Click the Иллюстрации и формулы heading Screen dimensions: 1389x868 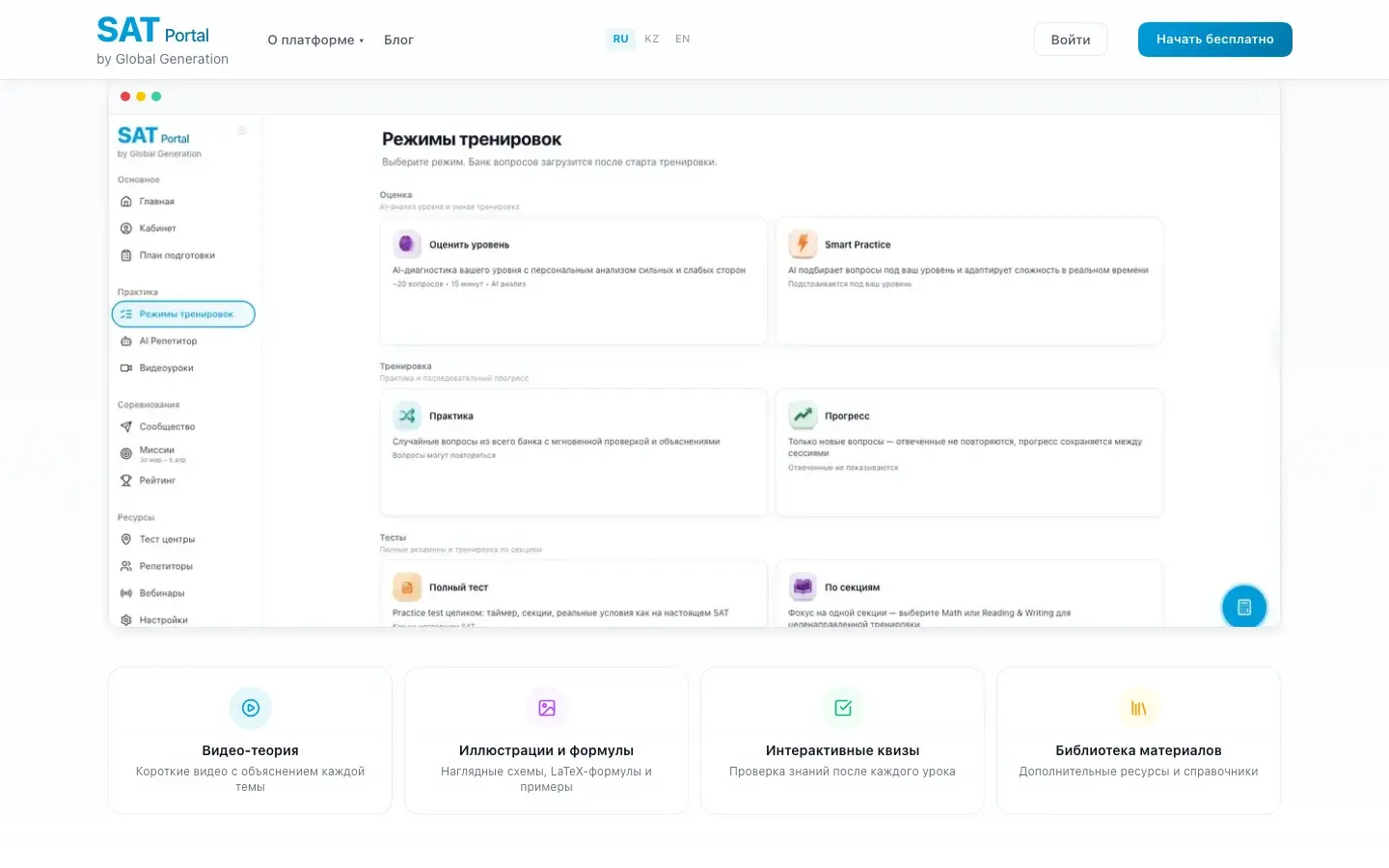546,750
